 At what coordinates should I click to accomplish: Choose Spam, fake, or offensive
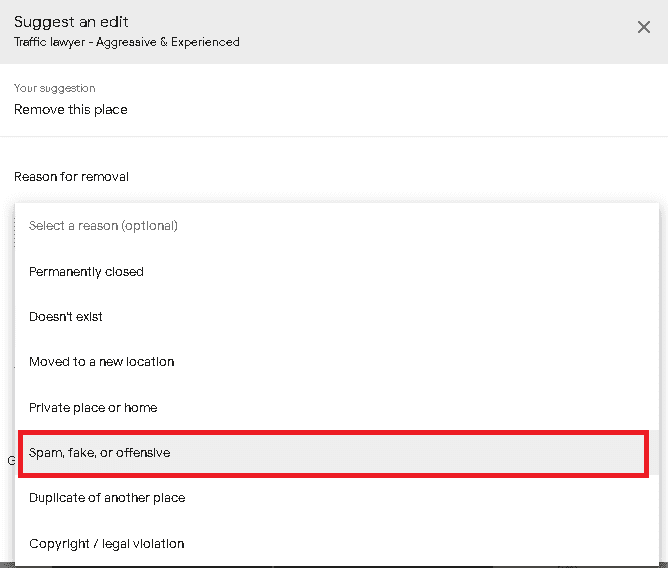pos(100,453)
